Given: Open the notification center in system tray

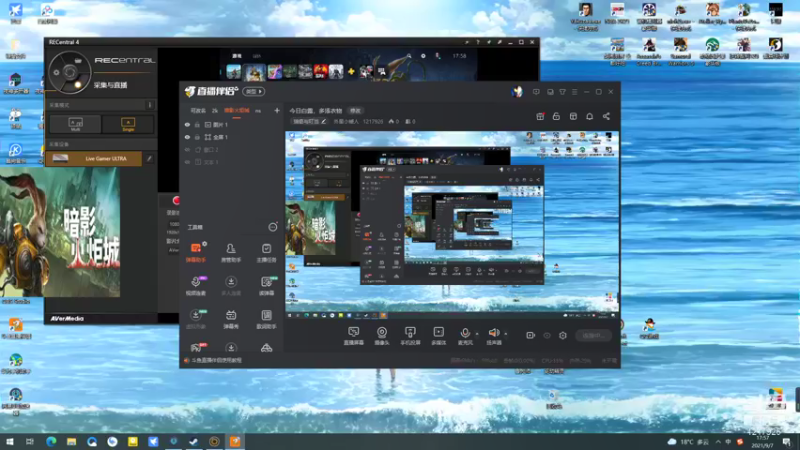Looking at the screenshot, I should click(x=786, y=442).
